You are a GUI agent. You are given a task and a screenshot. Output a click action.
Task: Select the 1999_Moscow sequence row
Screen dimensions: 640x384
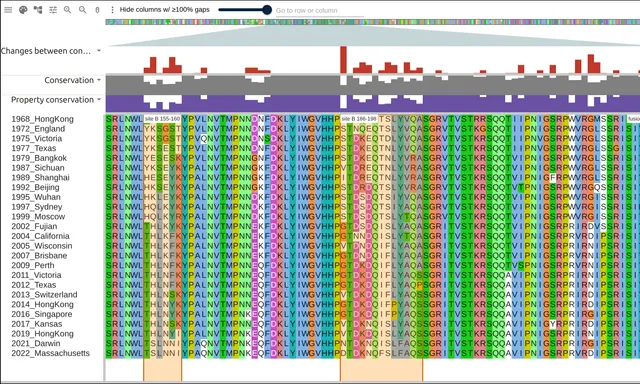[38, 216]
